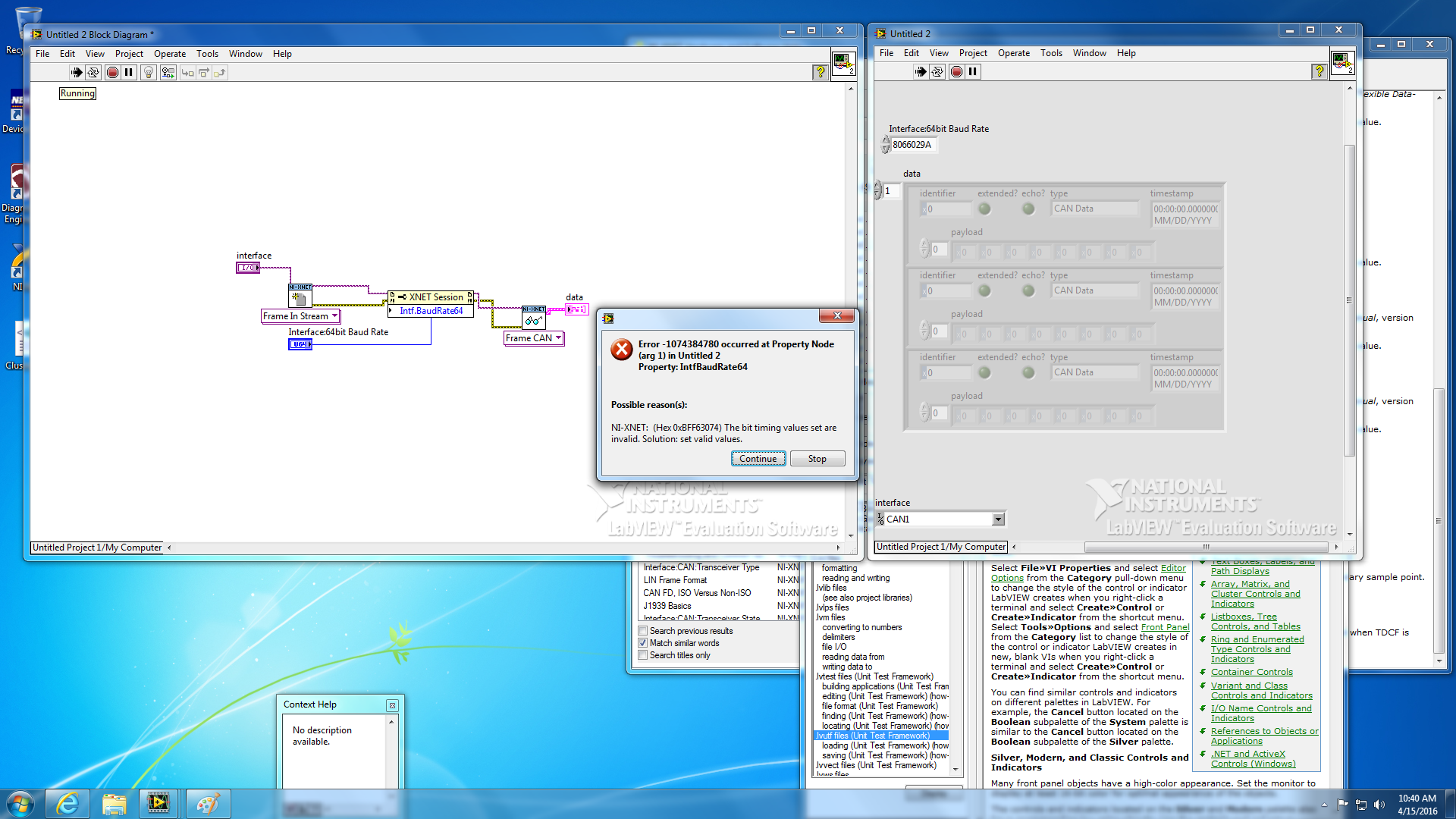This screenshot has width=1456, height=819.
Task: Select the Intf.BaudRate64 property row
Action: [x=431, y=311]
